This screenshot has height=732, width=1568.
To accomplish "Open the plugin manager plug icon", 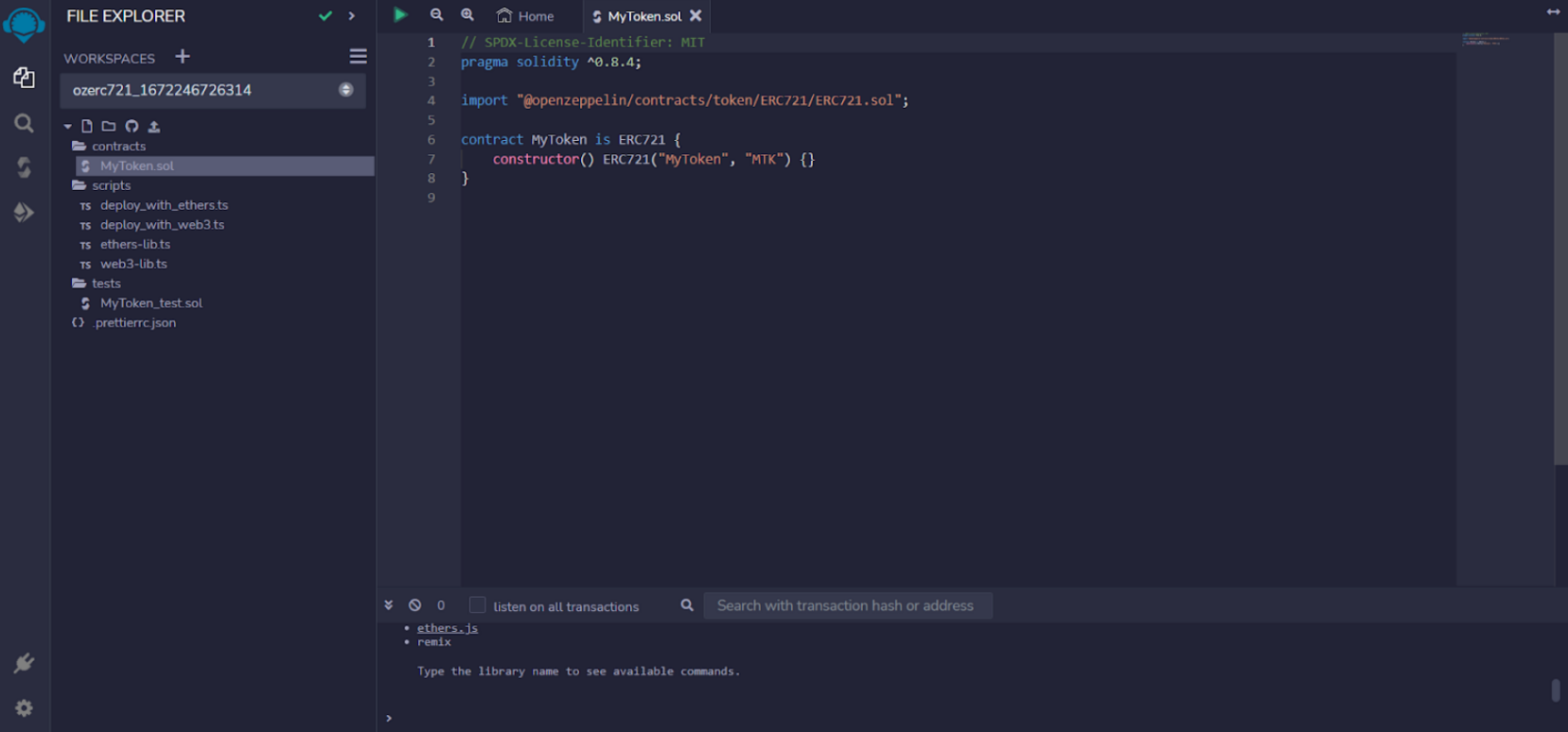I will point(24,663).
